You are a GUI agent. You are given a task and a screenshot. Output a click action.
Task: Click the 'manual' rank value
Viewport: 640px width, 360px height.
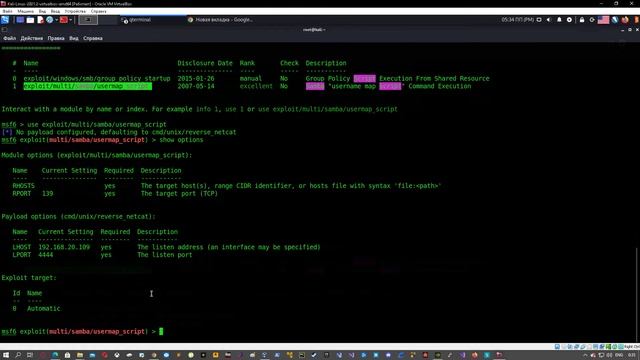[251, 78]
